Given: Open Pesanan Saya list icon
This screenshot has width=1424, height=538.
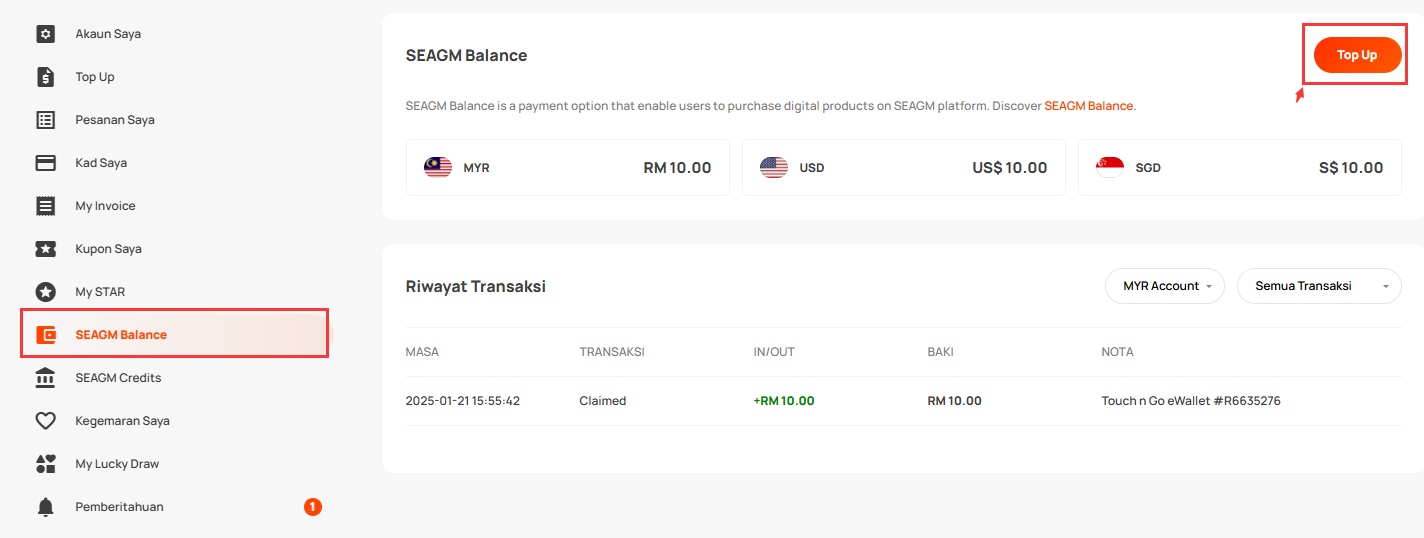Looking at the screenshot, I should coord(45,120).
